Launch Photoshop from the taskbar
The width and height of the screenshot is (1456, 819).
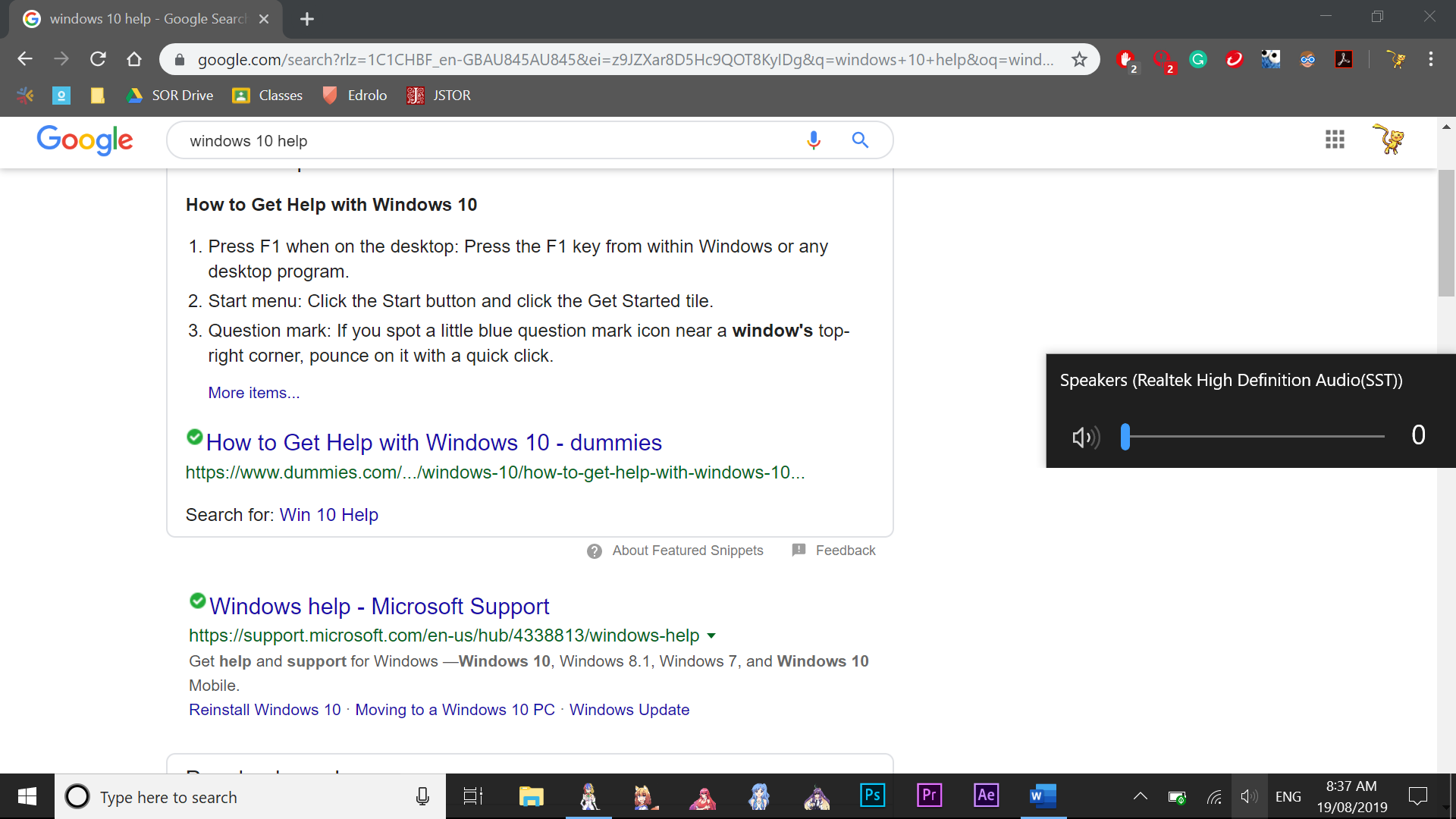tap(873, 795)
